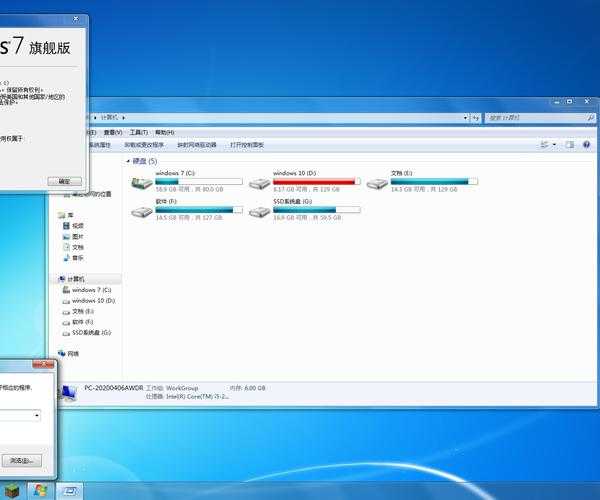600x500 pixels.
Task: Open the address bar history dropdown arrow
Action: point(466,118)
